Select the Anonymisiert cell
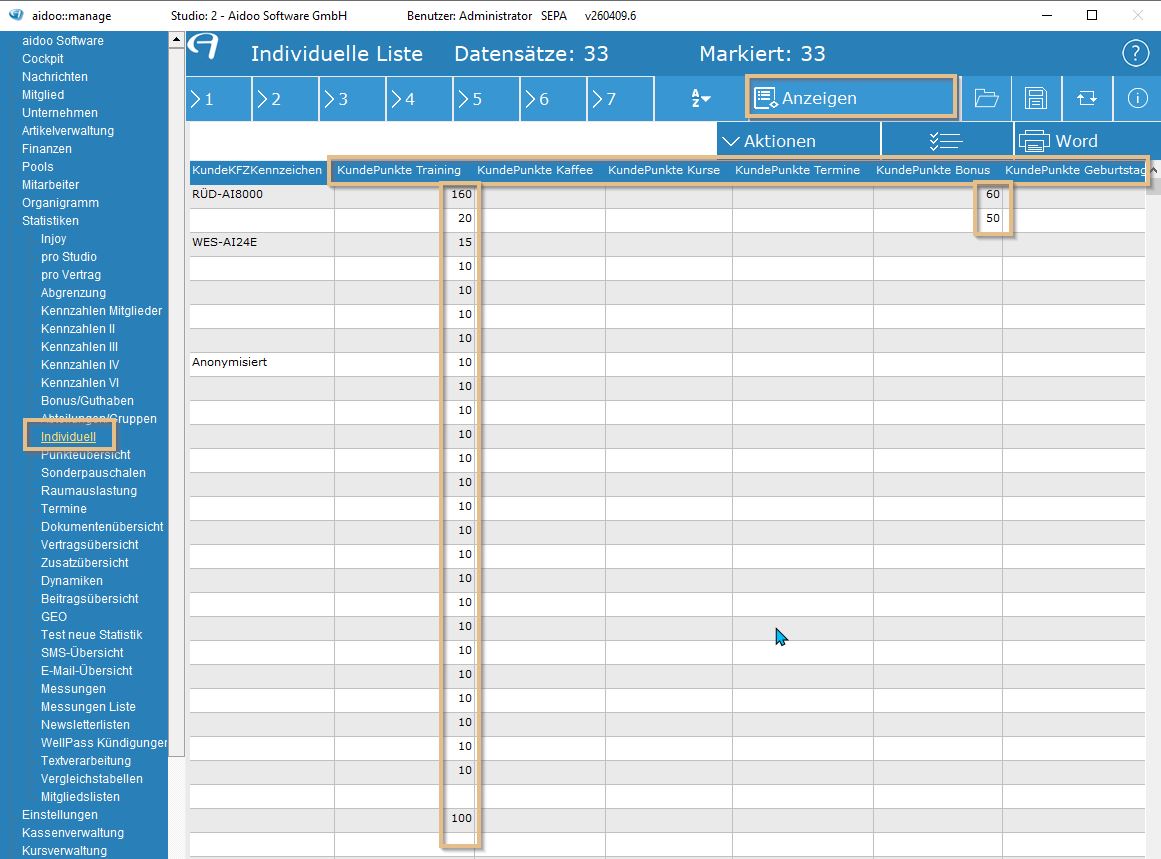This screenshot has height=859, width=1161. click(x=262, y=363)
